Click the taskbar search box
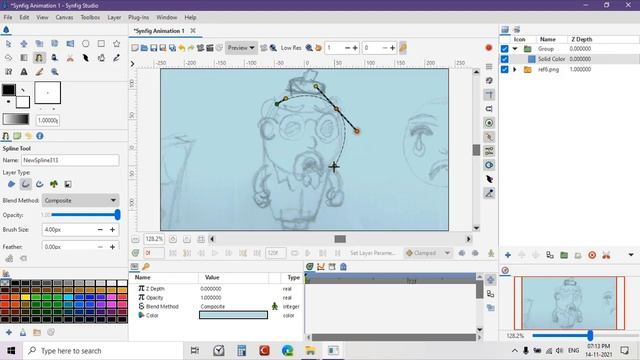Viewport: 640px width, 360px height. (103, 351)
